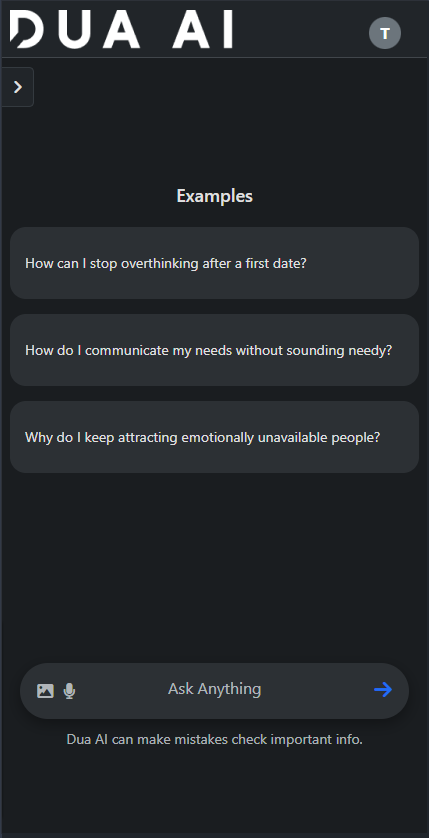Show the chat history panel via right arrow
Screen dimensions: 429x838
pos(18,87)
